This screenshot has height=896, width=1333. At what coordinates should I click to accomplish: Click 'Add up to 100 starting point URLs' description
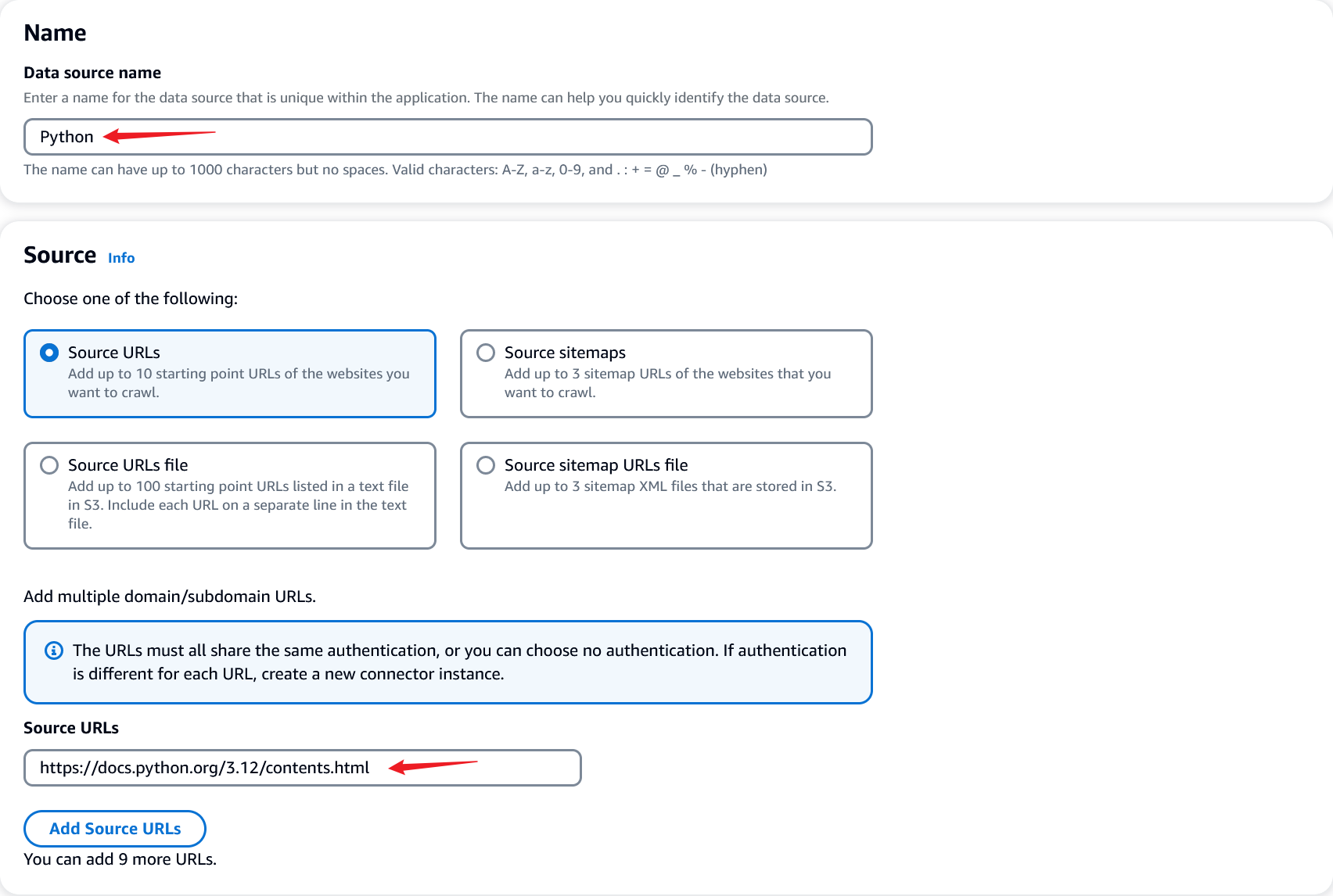point(239,505)
